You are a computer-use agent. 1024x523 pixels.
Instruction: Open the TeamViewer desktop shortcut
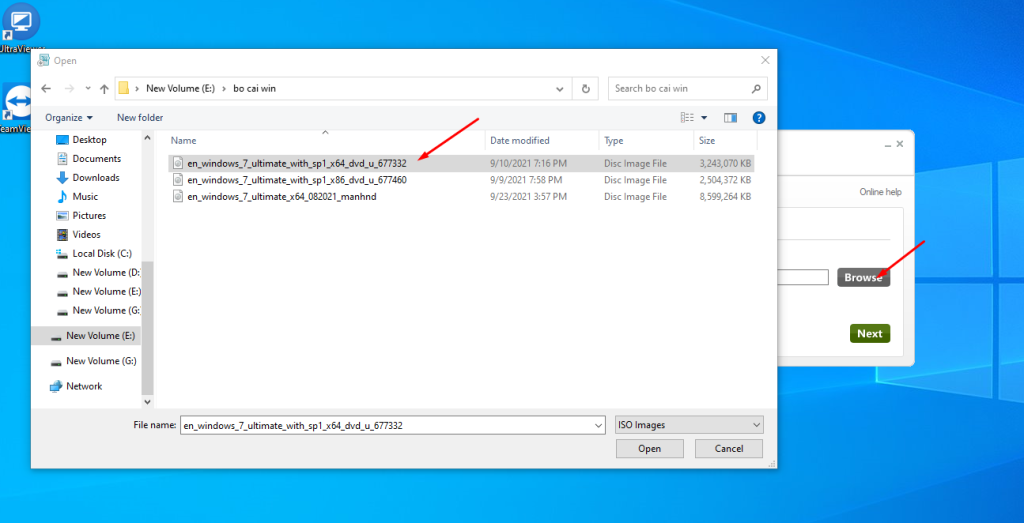click(18, 107)
